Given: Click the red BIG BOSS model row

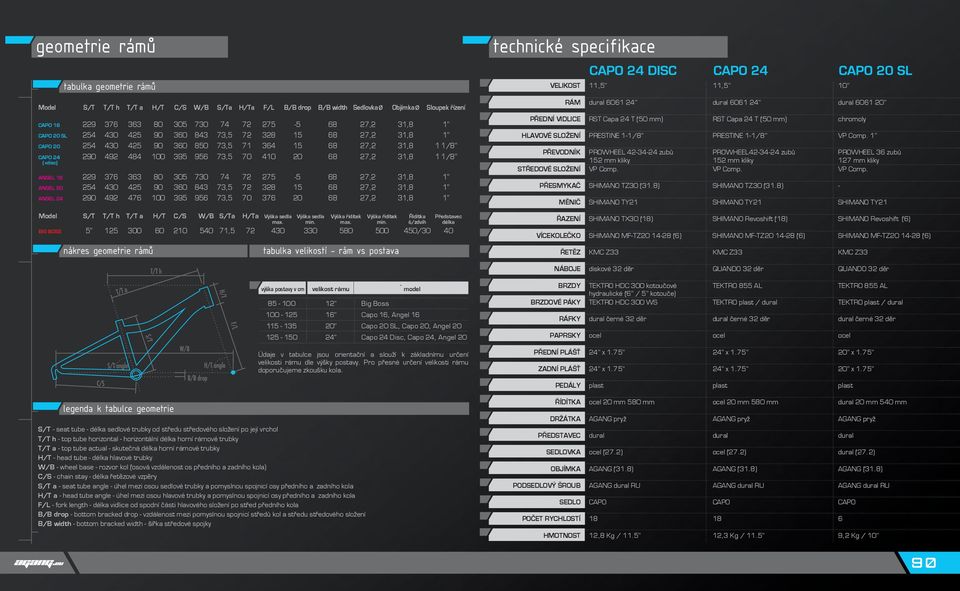Looking at the screenshot, I should coord(247,231).
